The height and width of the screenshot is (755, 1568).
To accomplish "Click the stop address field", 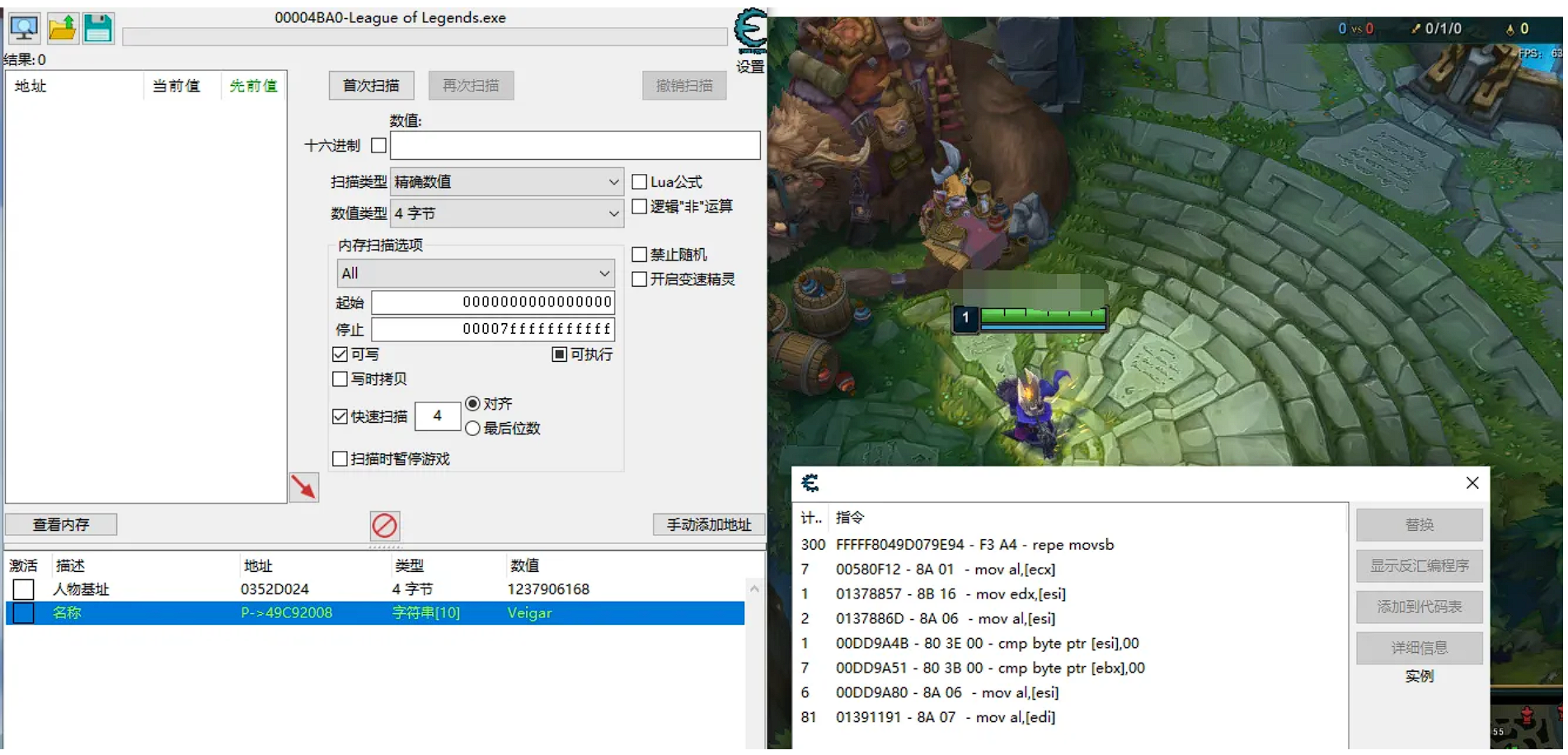I will pos(493,330).
